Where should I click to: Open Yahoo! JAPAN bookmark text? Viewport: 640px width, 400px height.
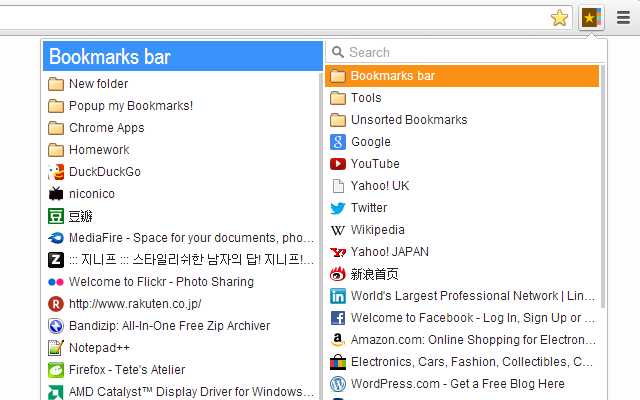pyautogui.click(x=390, y=252)
